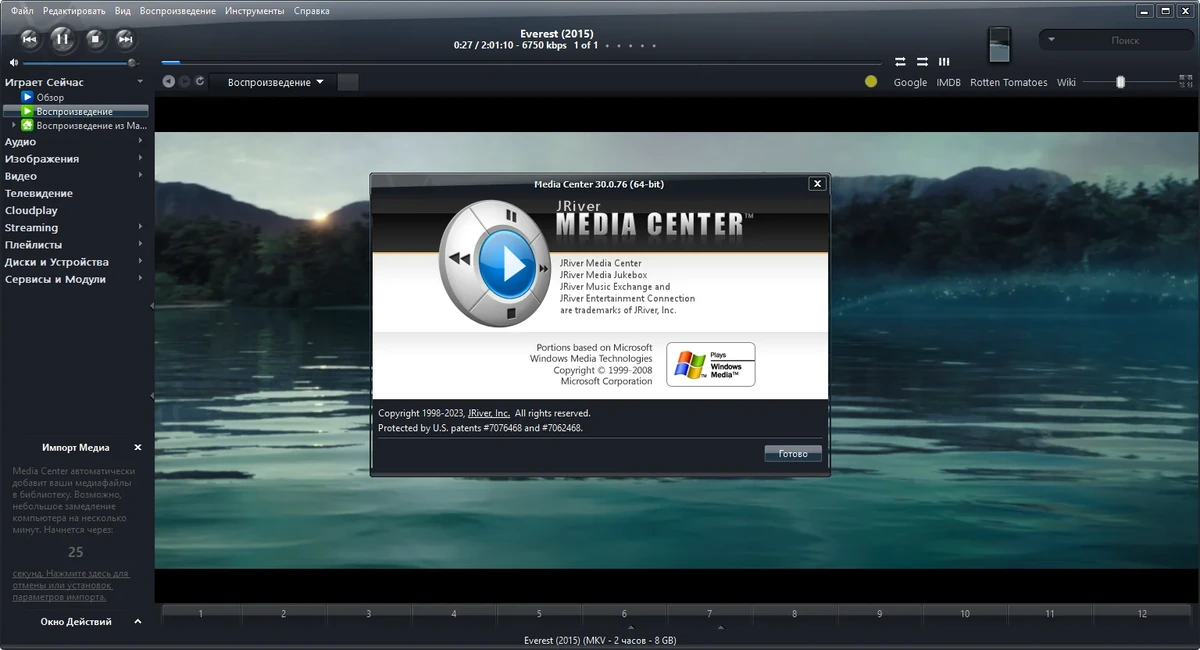Expand the Видео section
This screenshot has height=650, width=1200.
[x=140, y=176]
